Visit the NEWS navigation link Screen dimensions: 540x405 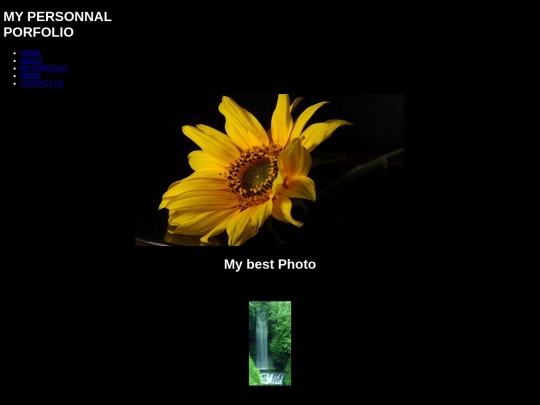click(30, 76)
